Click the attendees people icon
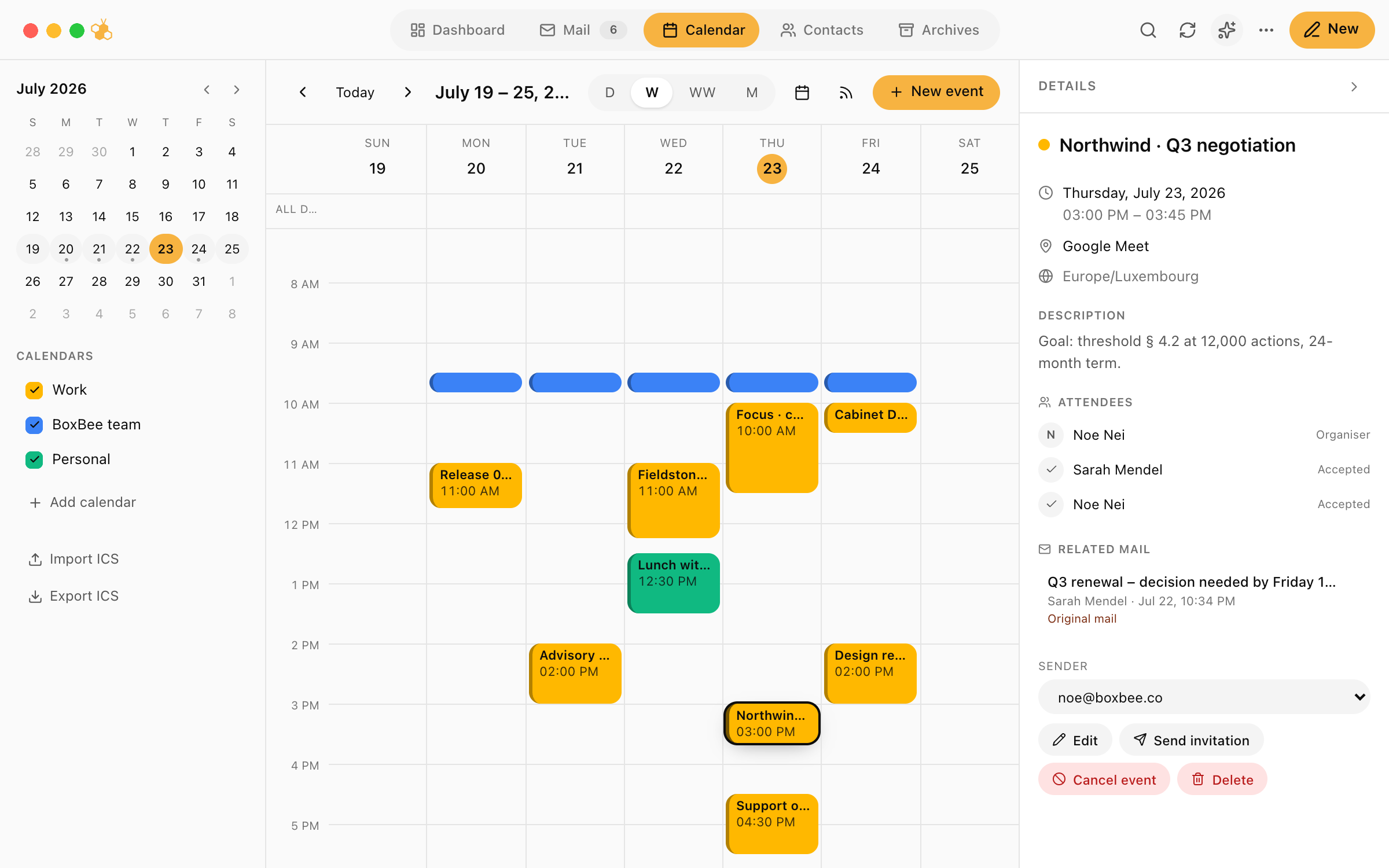Image resolution: width=1389 pixels, height=868 pixels. click(x=1045, y=402)
